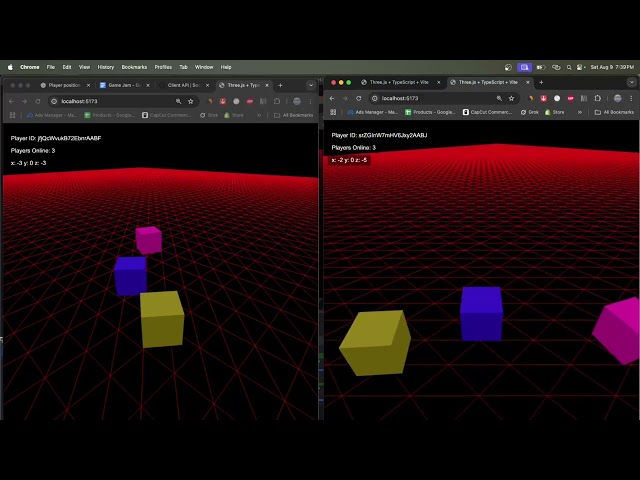Open the Help menu
The image size is (640, 480).
pos(226,67)
